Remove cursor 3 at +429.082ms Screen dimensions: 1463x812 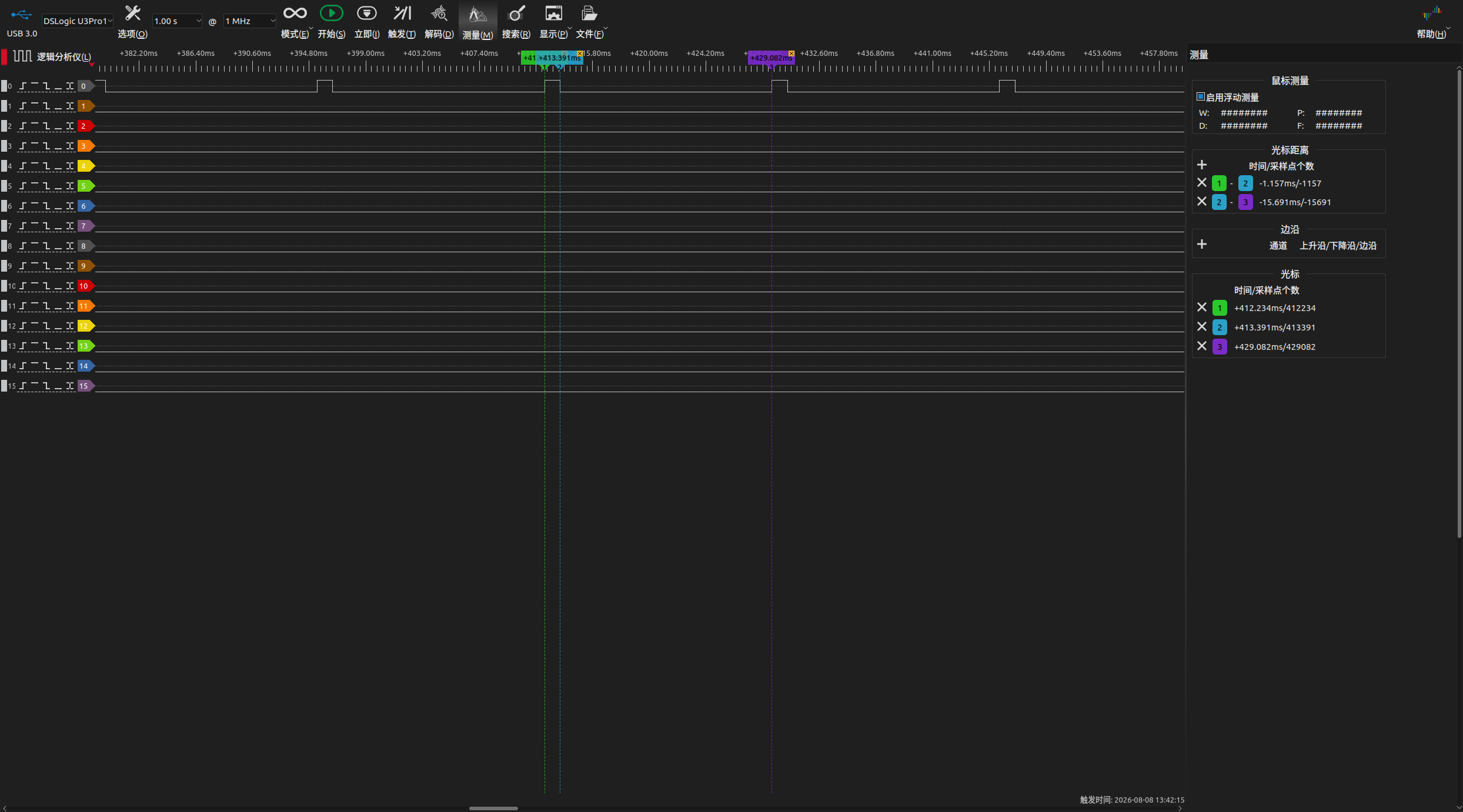click(x=1202, y=346)
